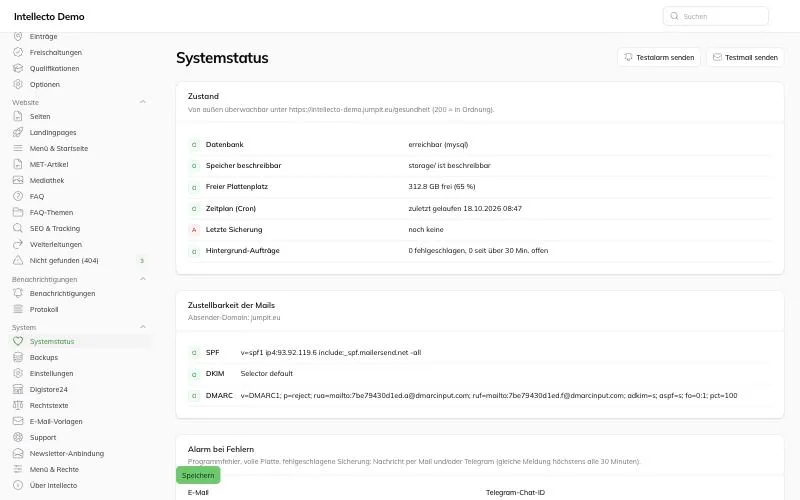This screenshot has height=500, width=800.
Task: Click the Benachrichtigungen bell icon
Action: coord(18,293)
